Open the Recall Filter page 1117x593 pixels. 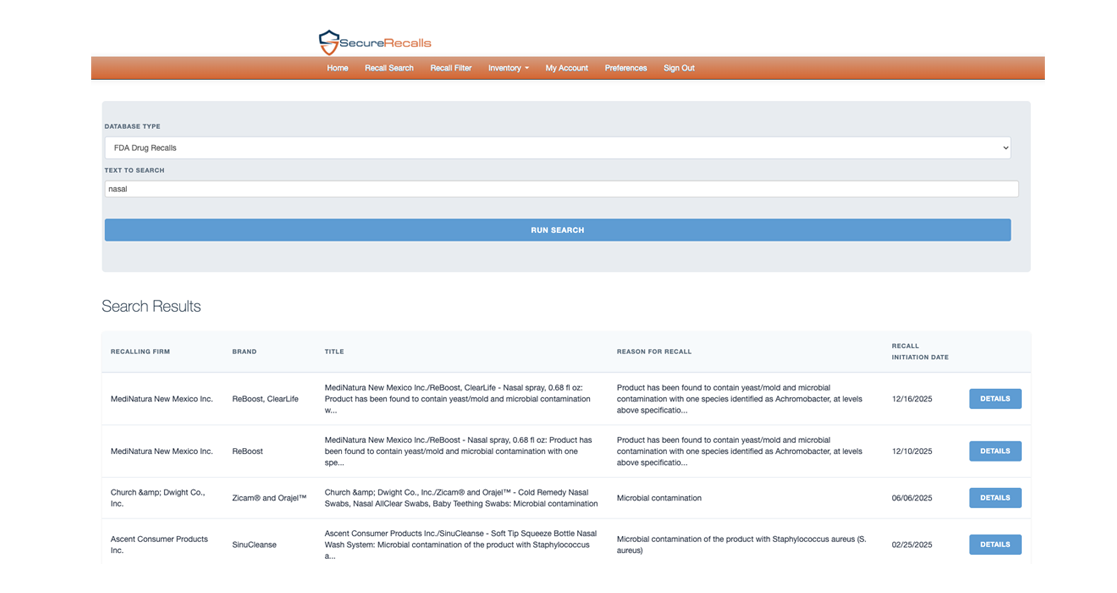tap(451, 68)
